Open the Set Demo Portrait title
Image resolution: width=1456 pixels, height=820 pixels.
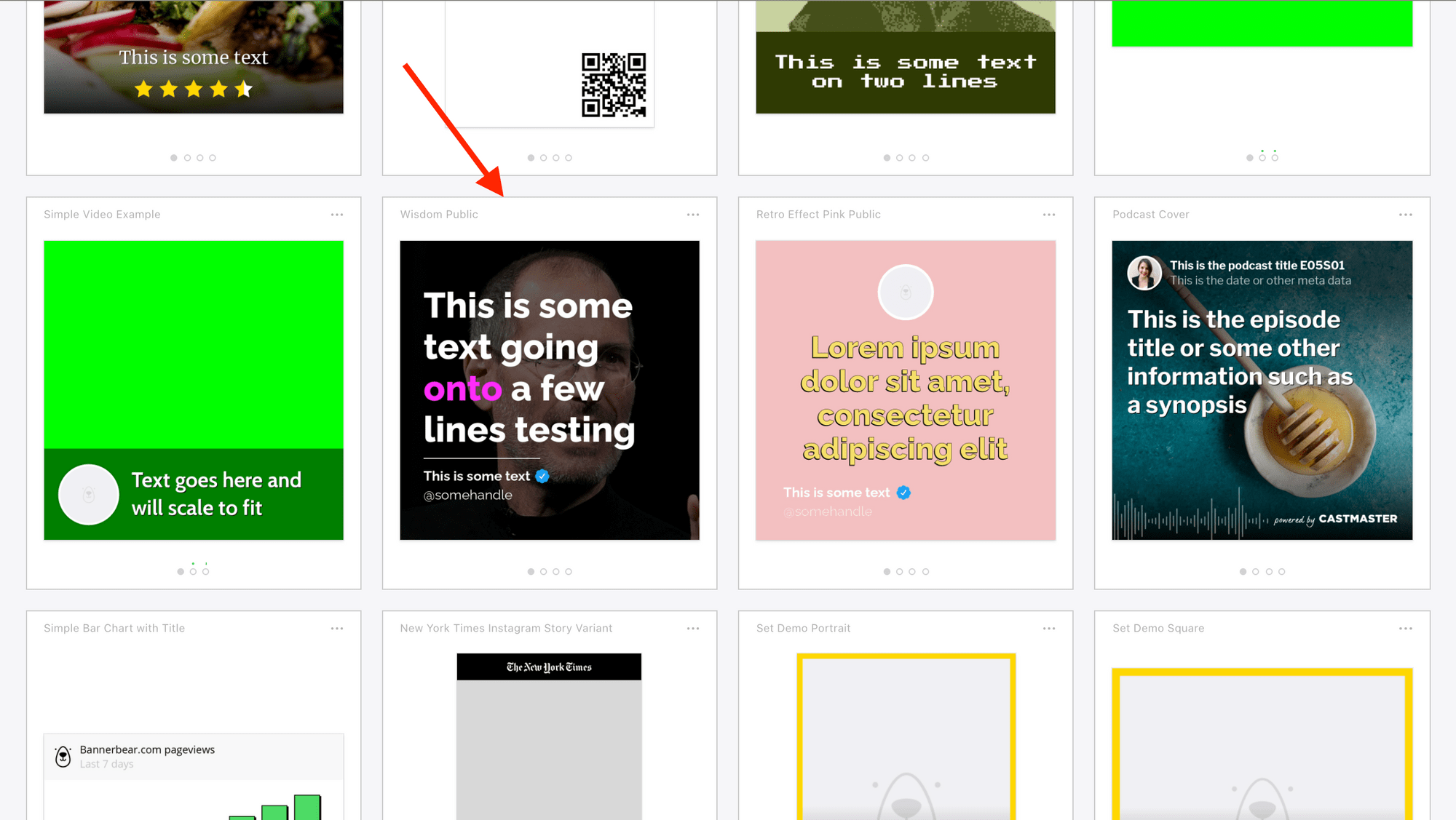pos(803,629)
